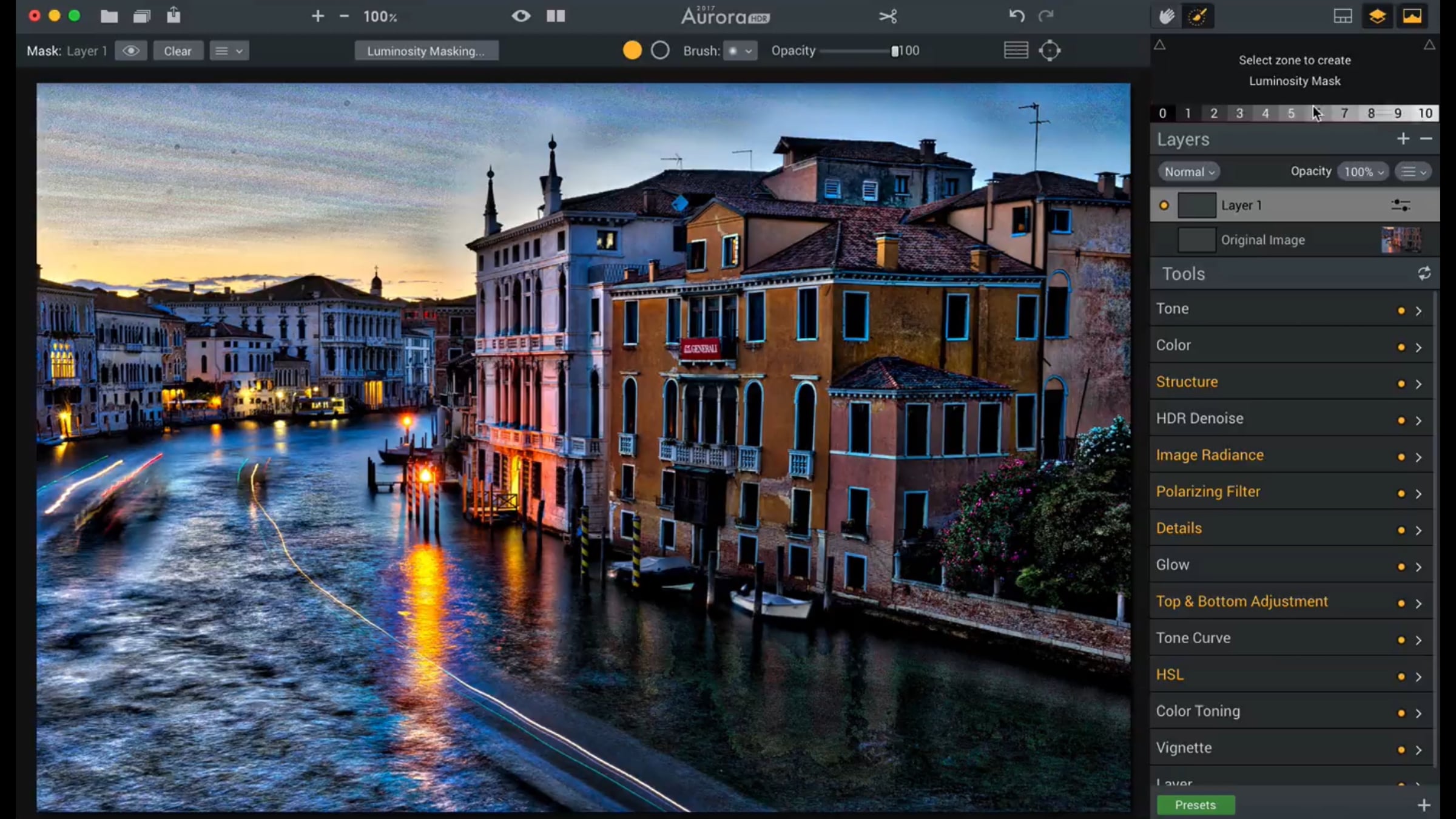Open the Structure tool section
Viewport: 1456px width, 819px height.
[x=1187, y=382]
